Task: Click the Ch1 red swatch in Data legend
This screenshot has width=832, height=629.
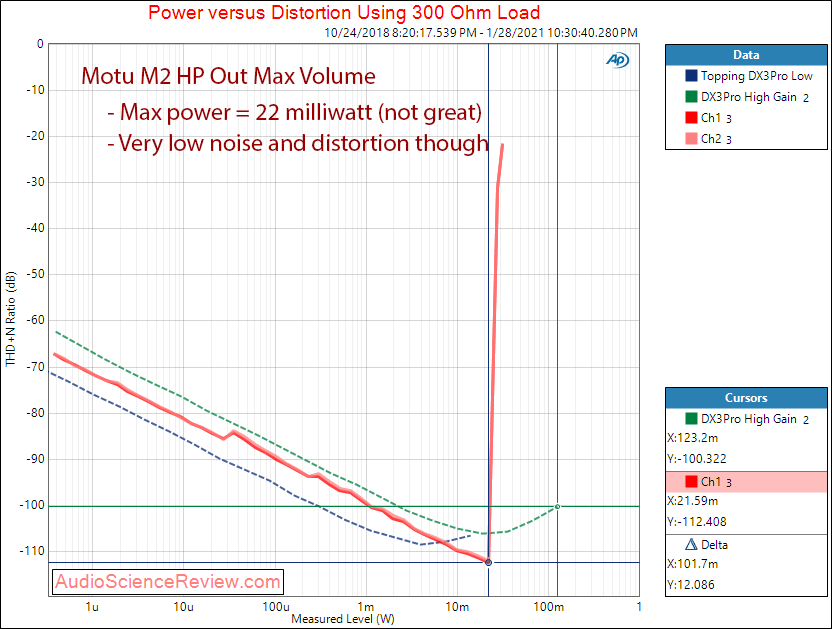Action: tap(691, 117)
